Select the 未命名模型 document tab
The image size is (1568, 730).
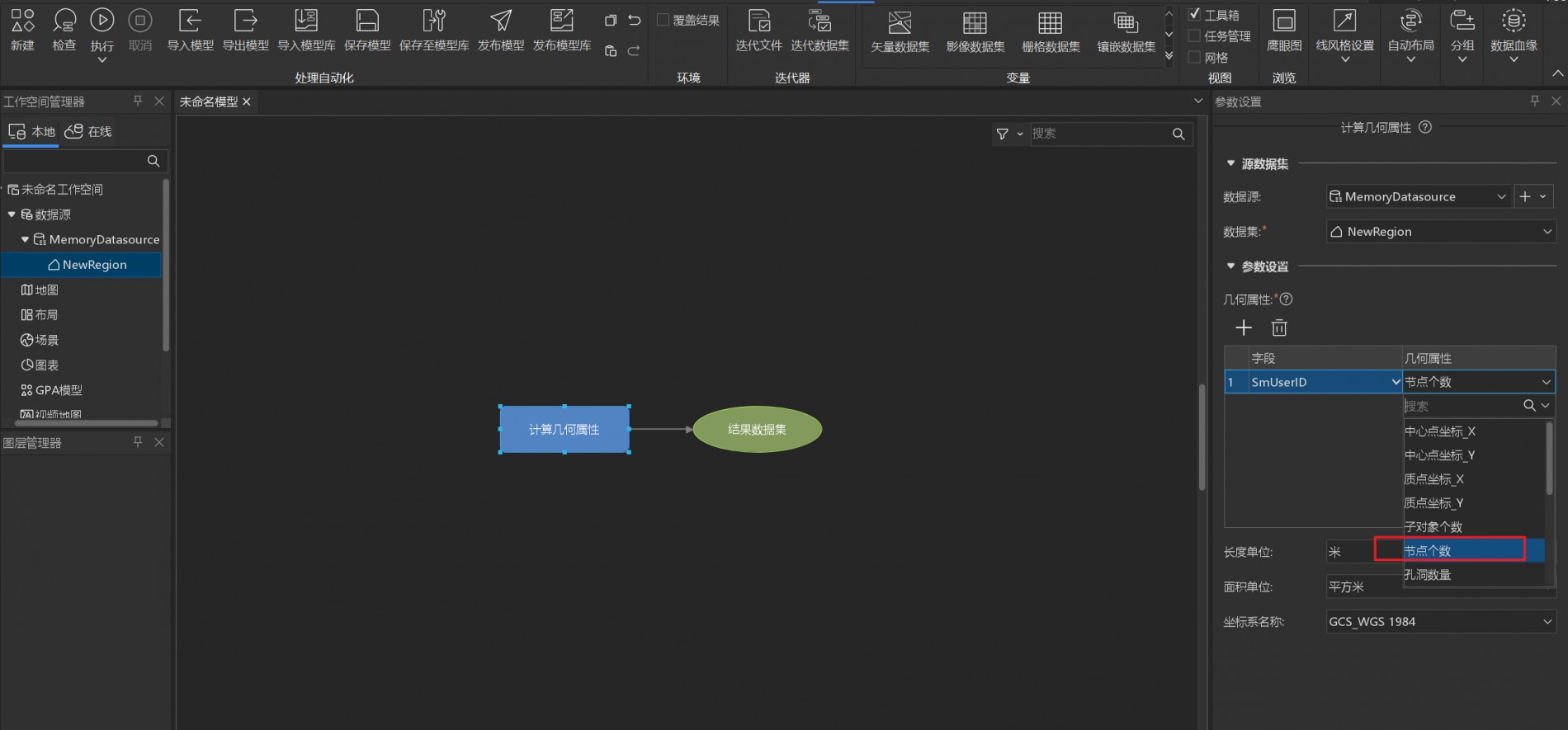209,101
